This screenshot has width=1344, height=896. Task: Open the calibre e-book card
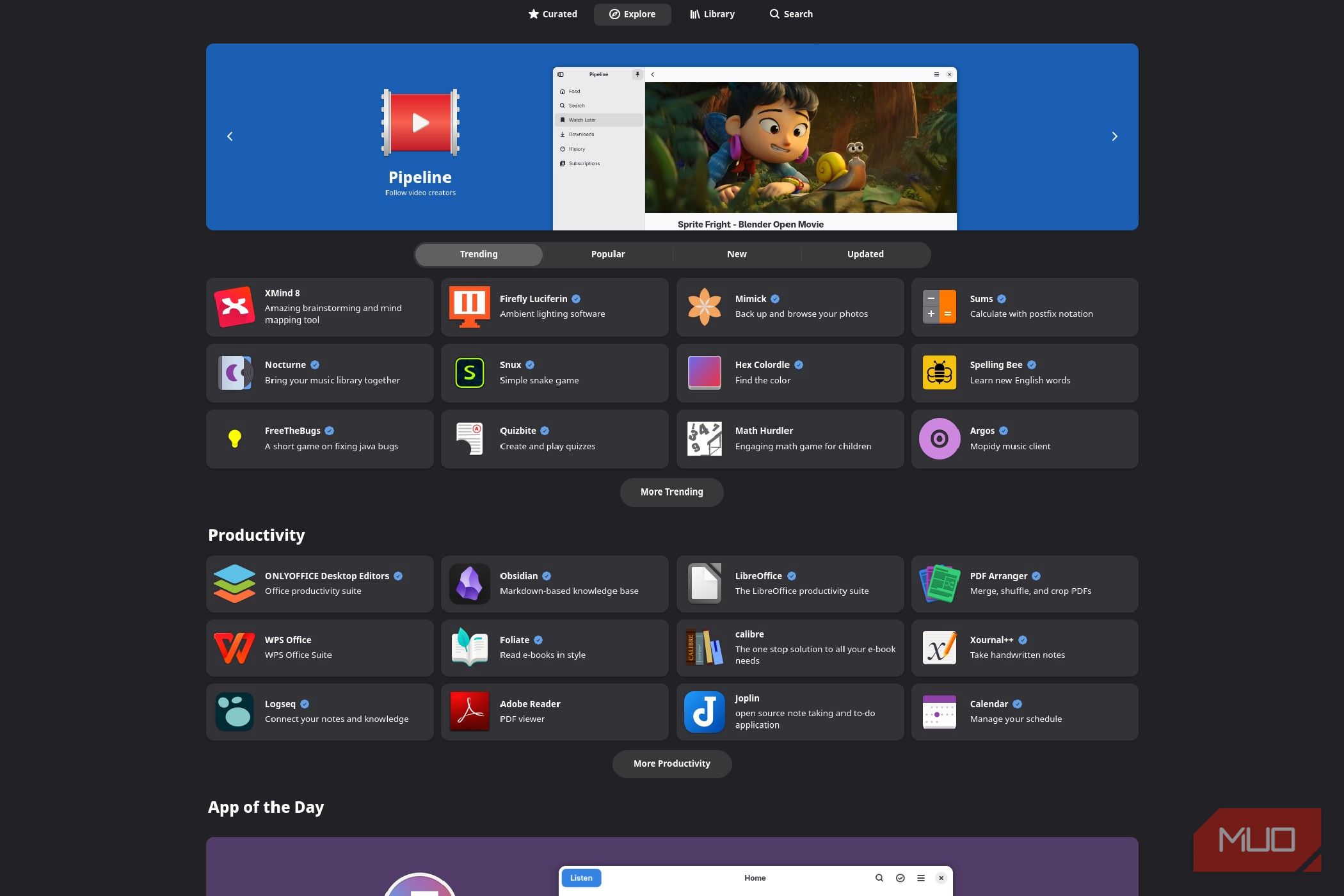click(790, 648)
